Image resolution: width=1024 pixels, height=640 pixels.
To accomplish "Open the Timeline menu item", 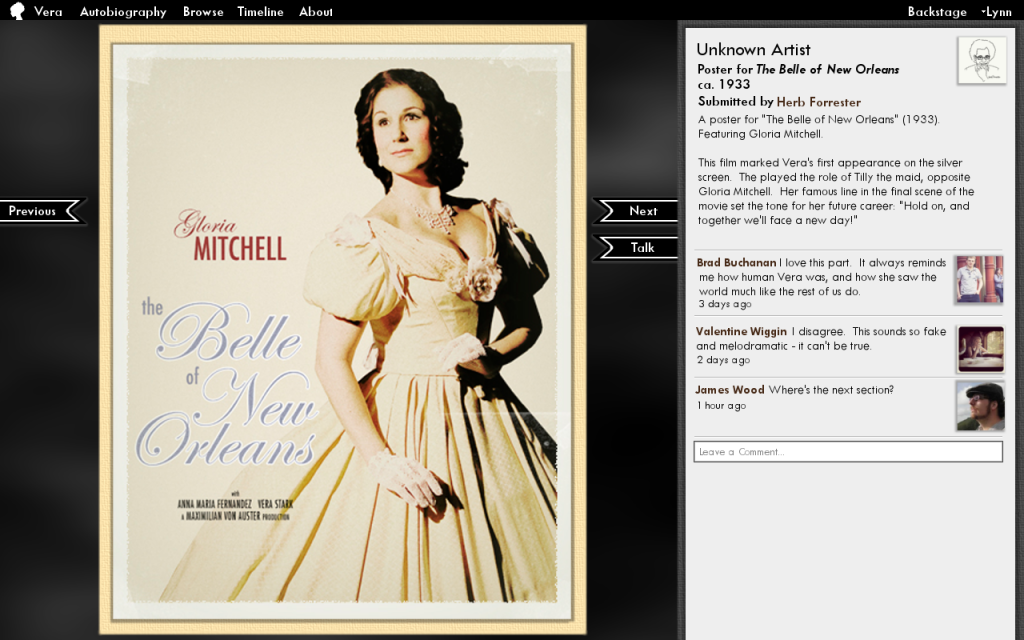I will (260, 12).
